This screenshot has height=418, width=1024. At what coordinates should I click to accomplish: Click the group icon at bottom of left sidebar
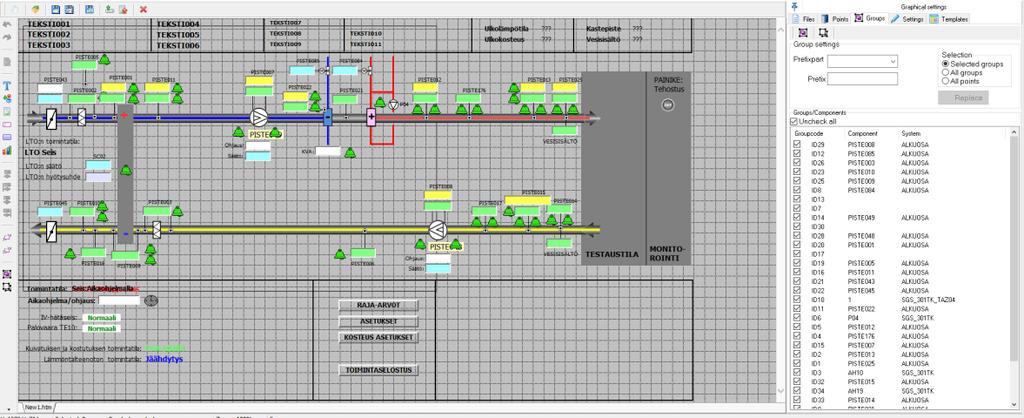[x=7, y=274]
